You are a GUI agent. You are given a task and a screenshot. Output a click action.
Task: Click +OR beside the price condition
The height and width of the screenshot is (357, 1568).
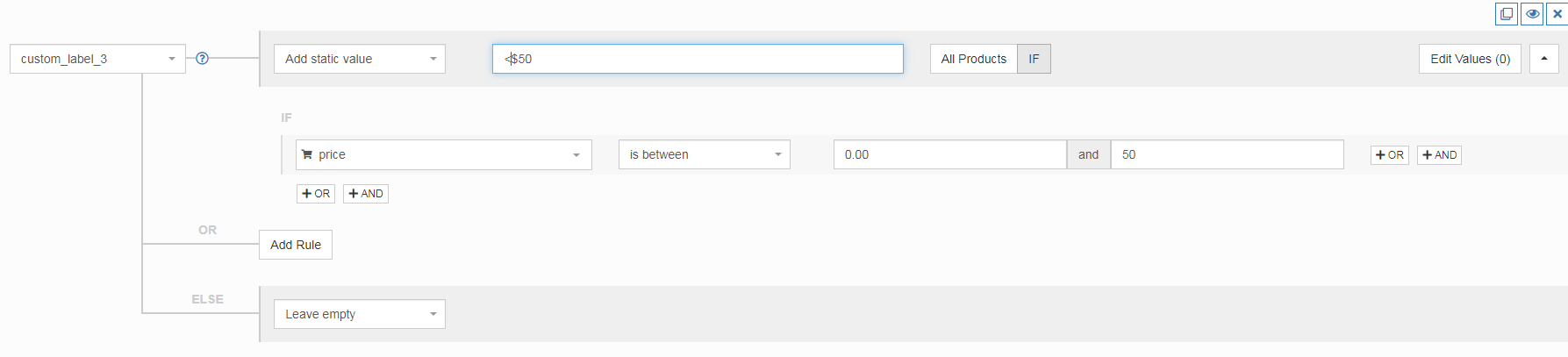[1389, 155]
